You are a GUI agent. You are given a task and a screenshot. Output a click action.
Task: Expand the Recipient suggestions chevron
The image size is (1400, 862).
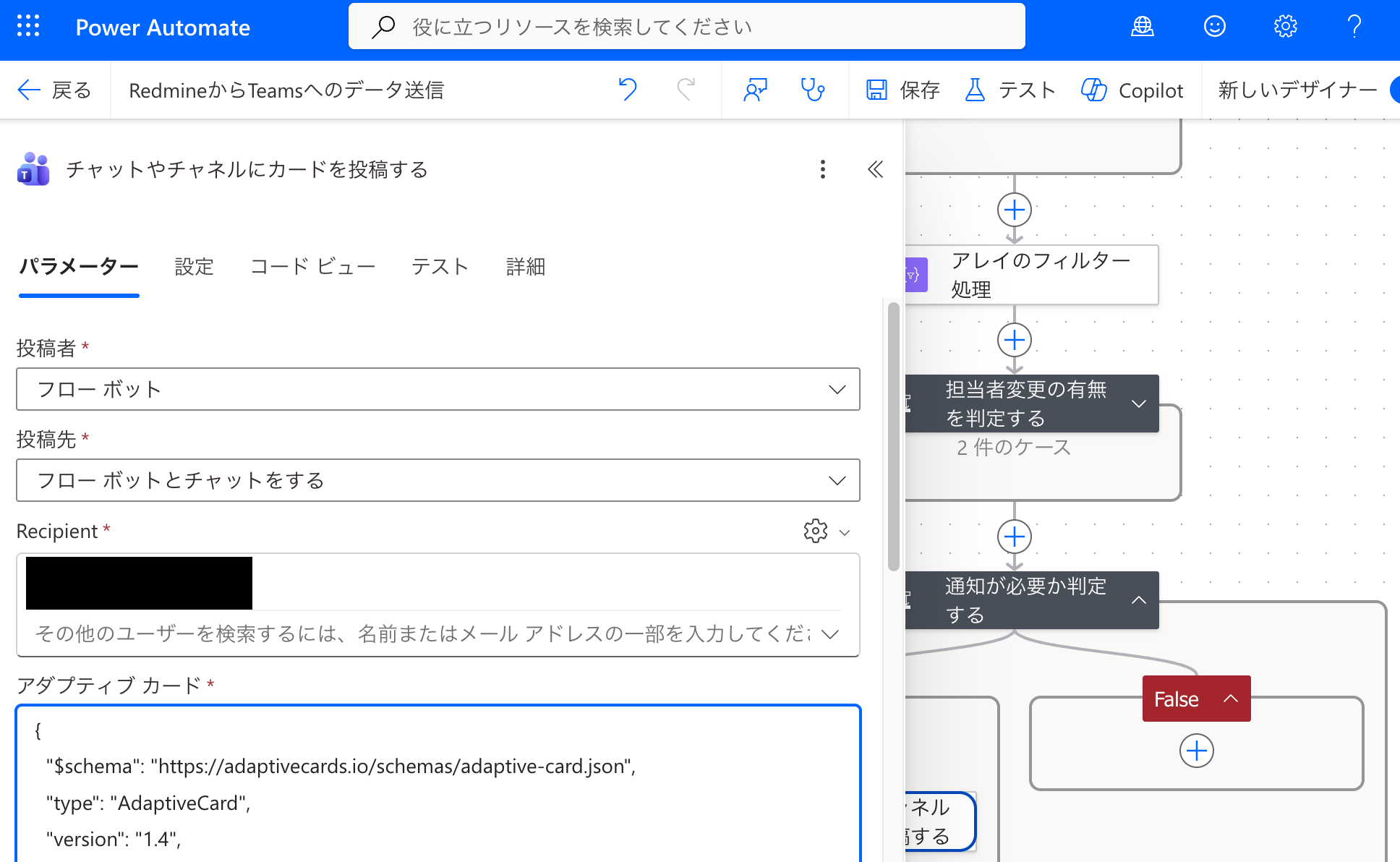tap(831, 634)
